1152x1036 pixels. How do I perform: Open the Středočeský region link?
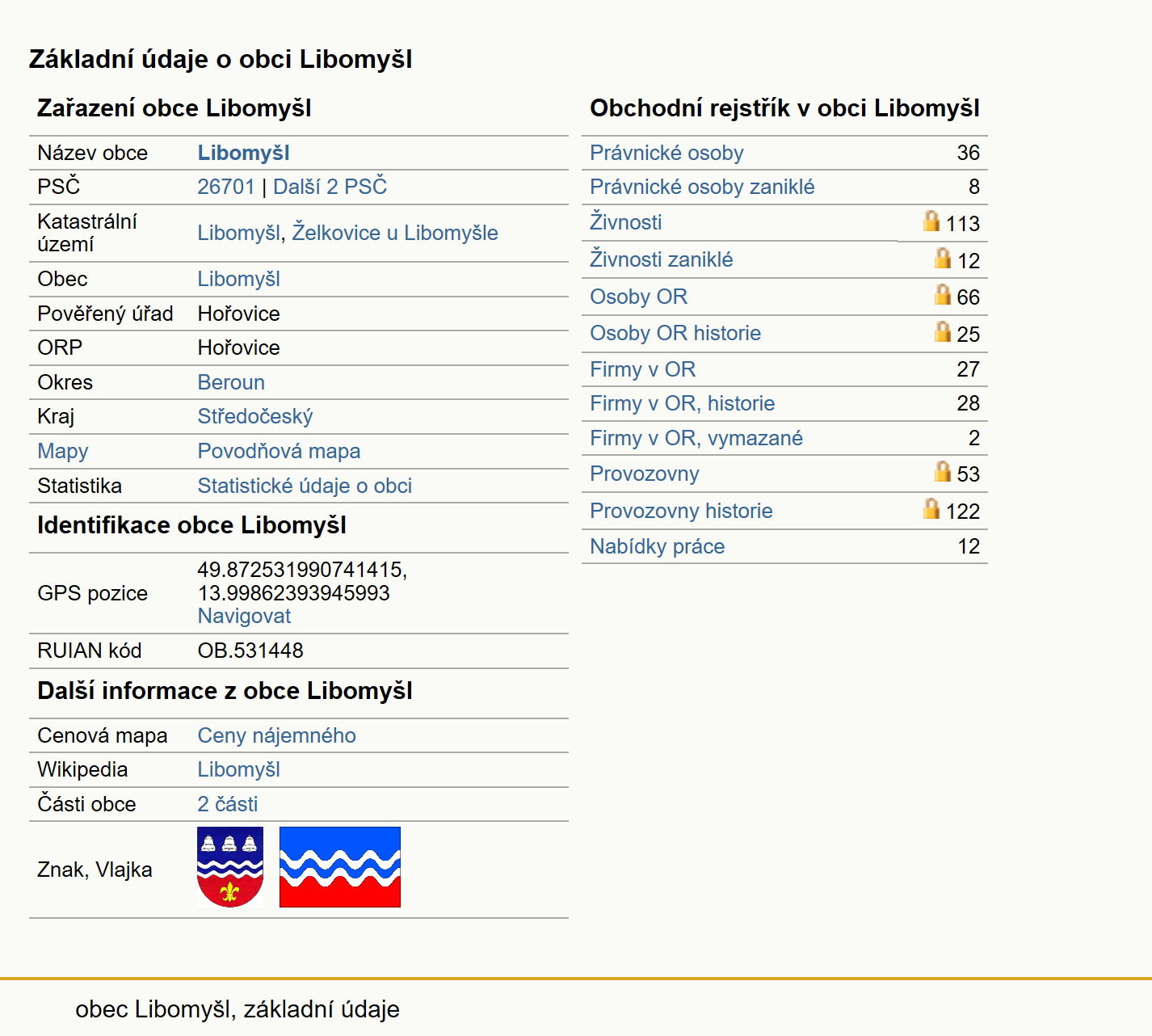pos(255,416)
